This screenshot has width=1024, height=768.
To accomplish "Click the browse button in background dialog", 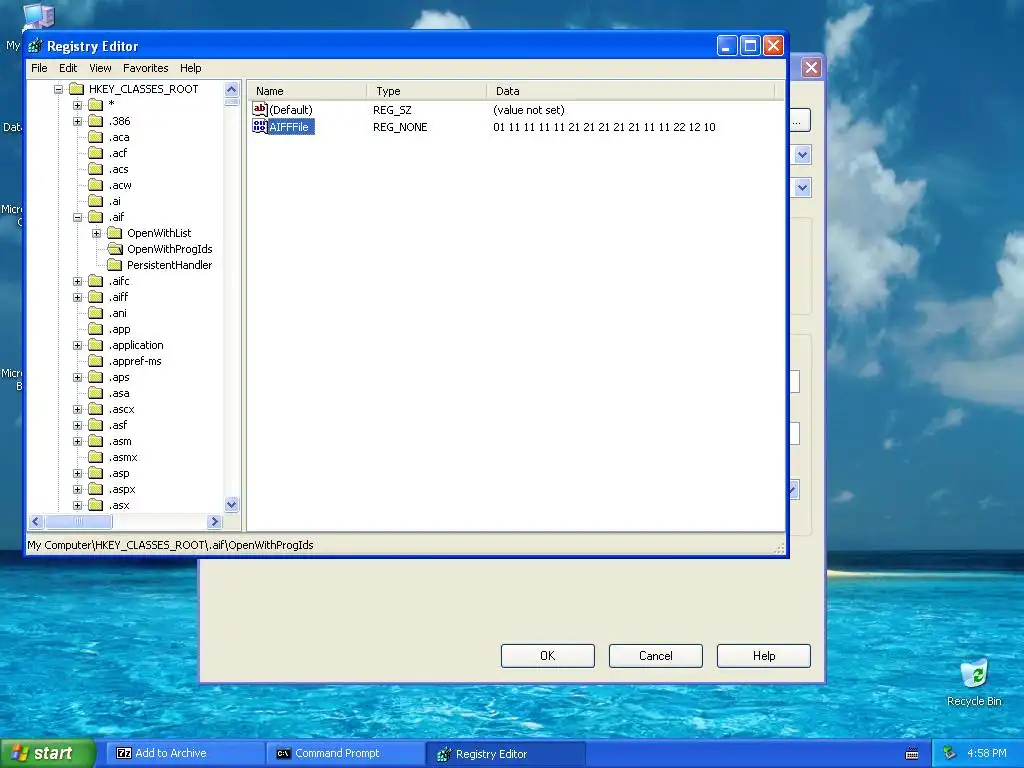I will tap(799, 120).
